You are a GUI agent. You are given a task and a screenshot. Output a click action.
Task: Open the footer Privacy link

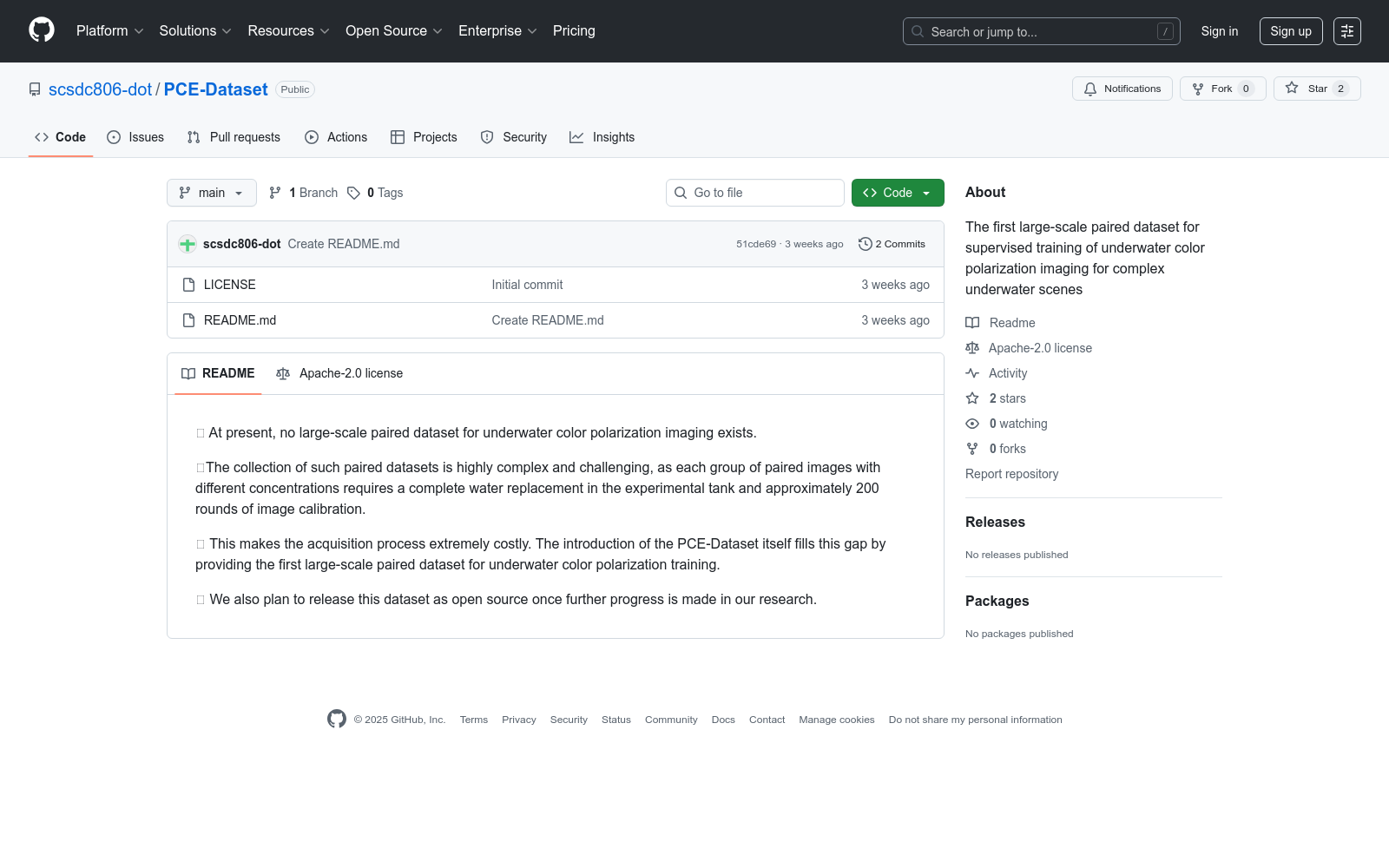pyautogui.click(x=518, y=720)
